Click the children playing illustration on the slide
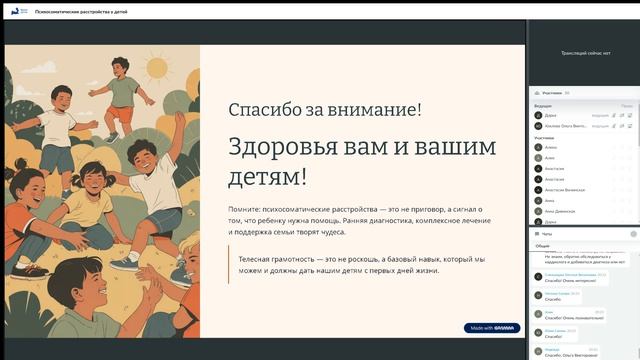Viewport: 640px width, 360px height. click(x=102, y=191)
